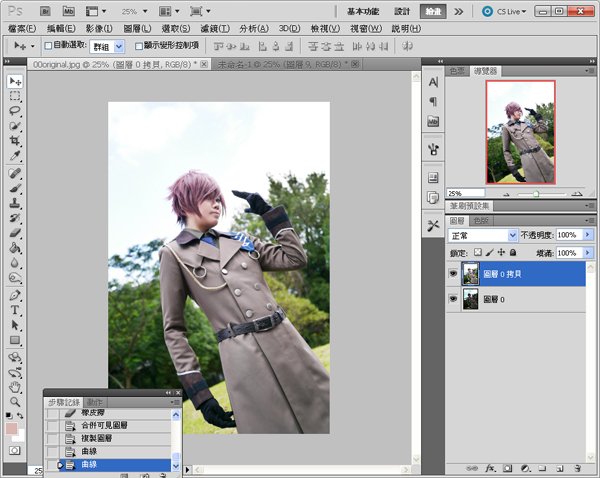Select the Rectangle shape tool
600x478 pixels.
(15, 340)
